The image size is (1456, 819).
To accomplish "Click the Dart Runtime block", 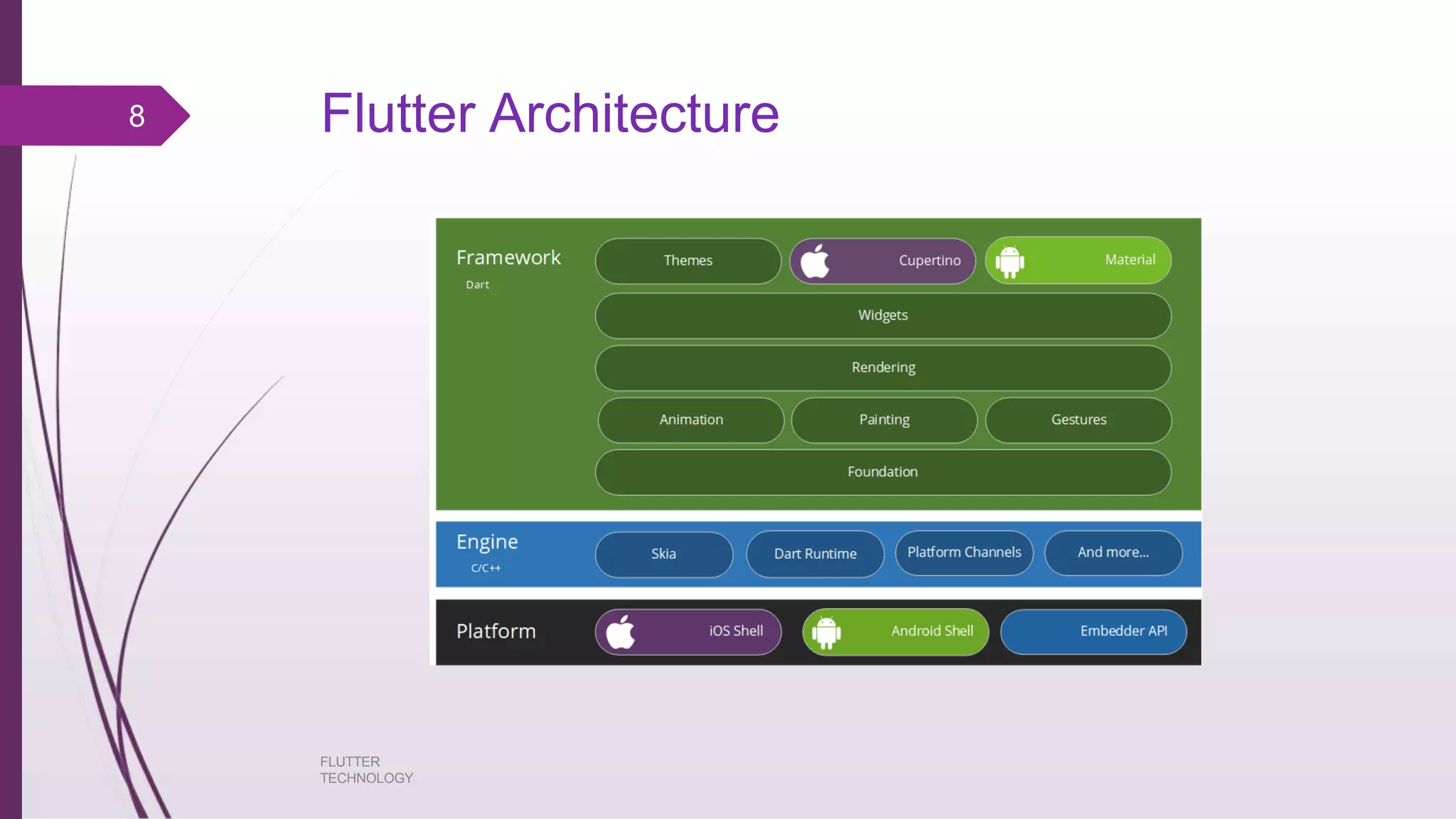I will (x=815, y=554).
